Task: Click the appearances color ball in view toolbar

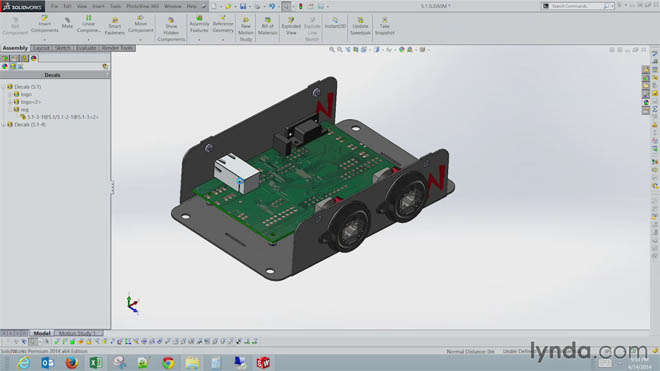Action: [x=402, y=50]
